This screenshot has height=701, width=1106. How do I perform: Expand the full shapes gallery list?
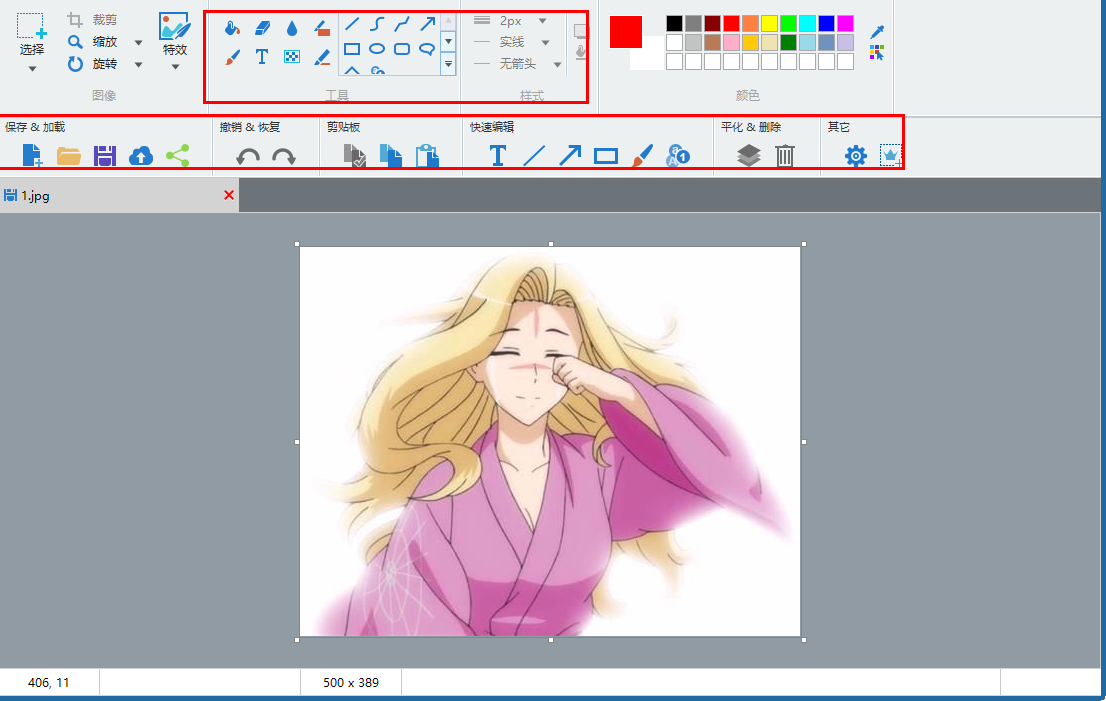(x=448, y=63)
